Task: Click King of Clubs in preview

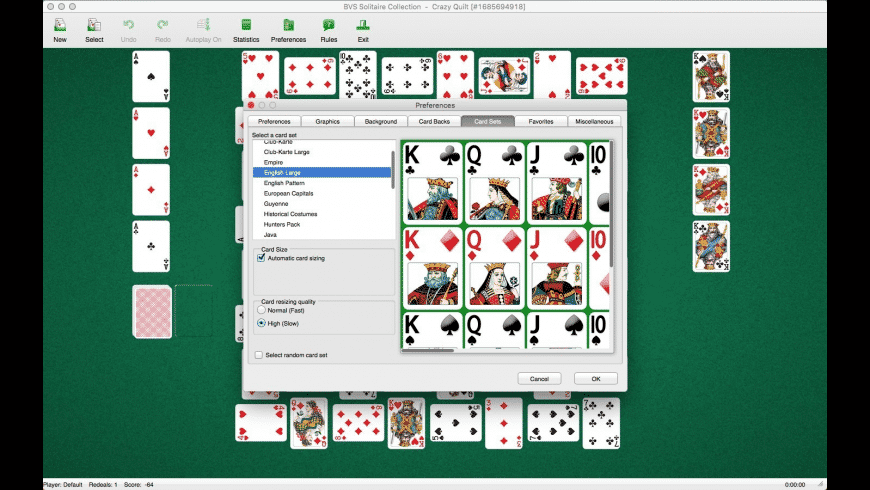Action: tap(432, 183)
